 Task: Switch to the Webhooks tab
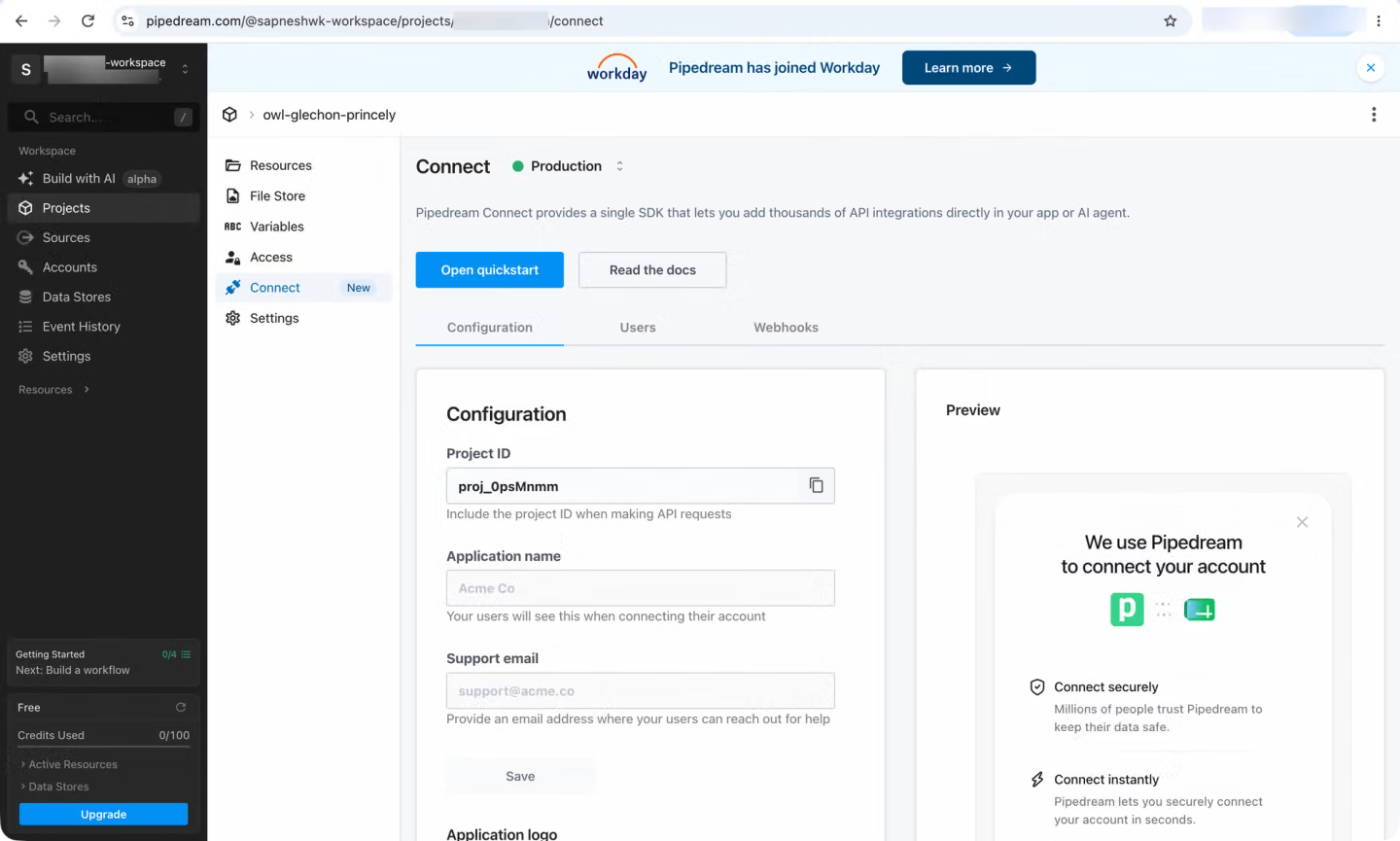[x=786, y=328]
